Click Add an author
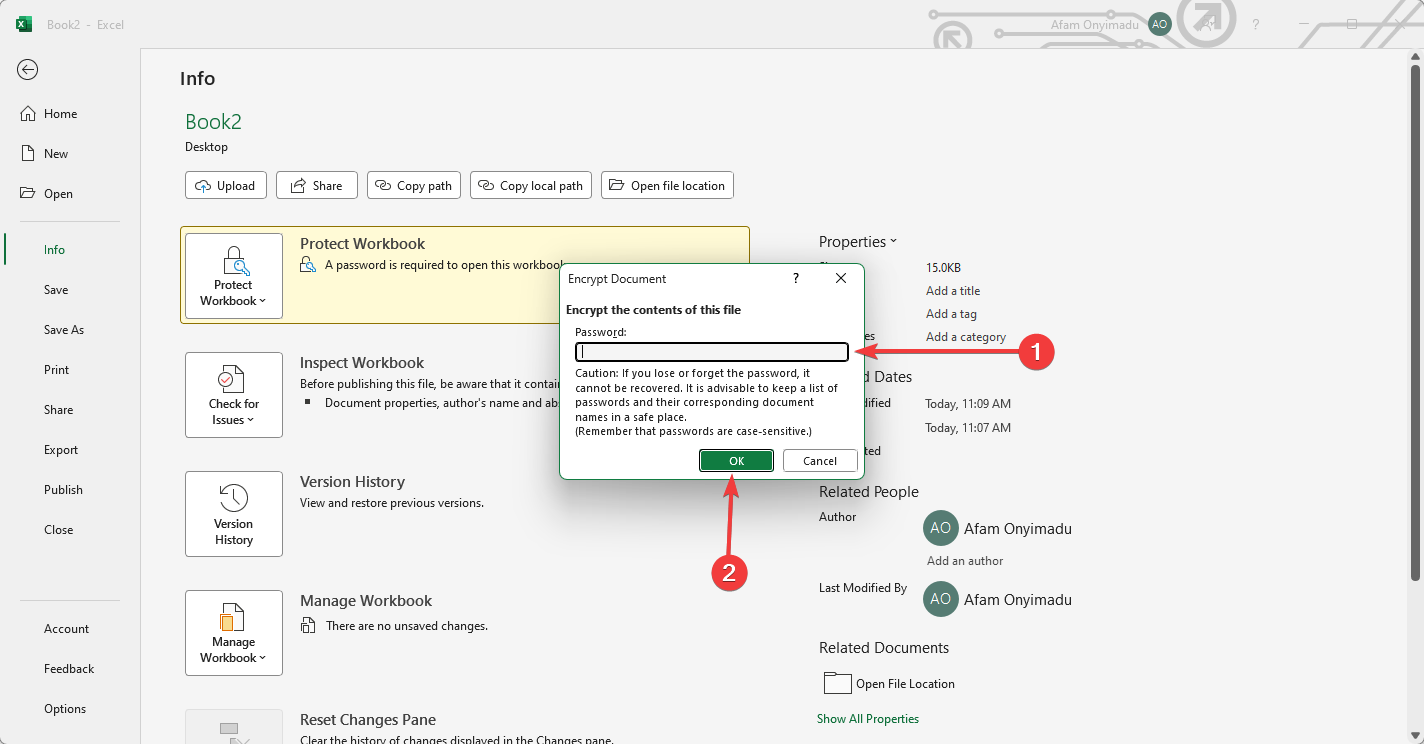Viewport: 1424px width, 744px height. (x=965, y=561)
